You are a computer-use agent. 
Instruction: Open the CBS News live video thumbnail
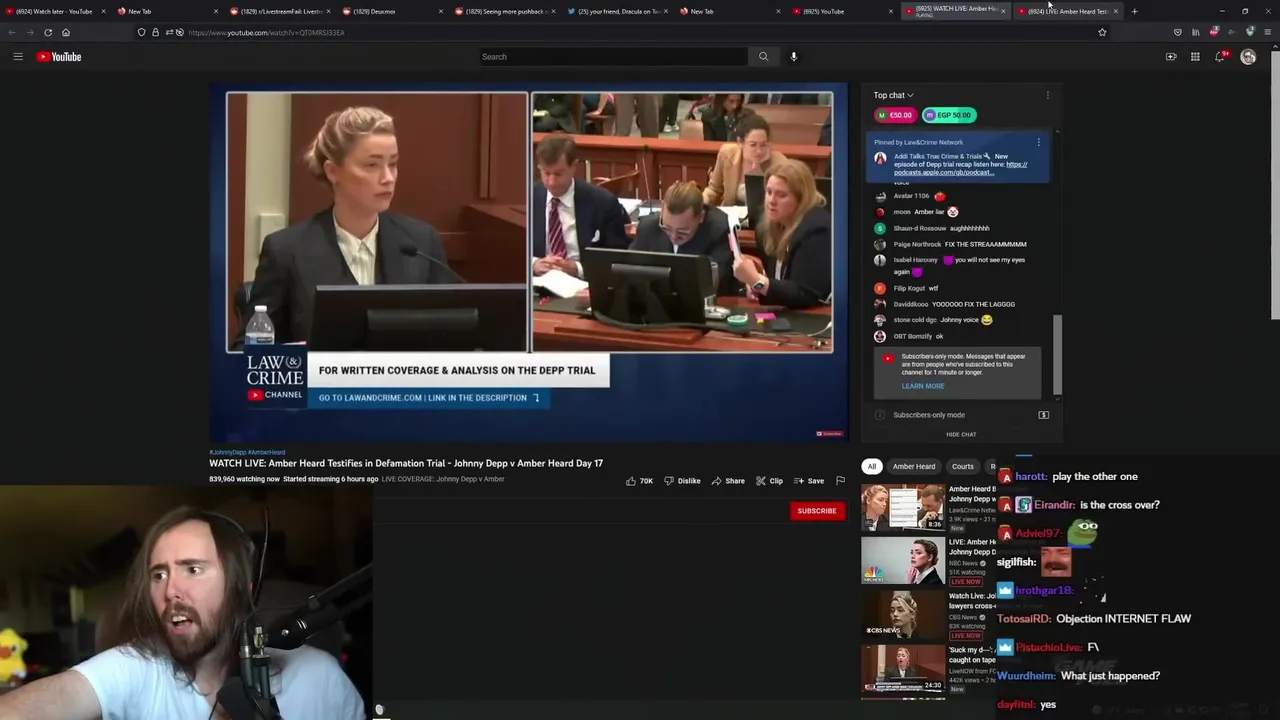903,614
